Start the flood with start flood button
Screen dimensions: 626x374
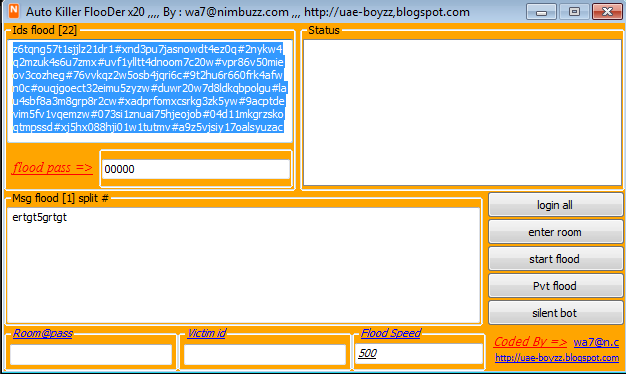click(x=555, y=259)
